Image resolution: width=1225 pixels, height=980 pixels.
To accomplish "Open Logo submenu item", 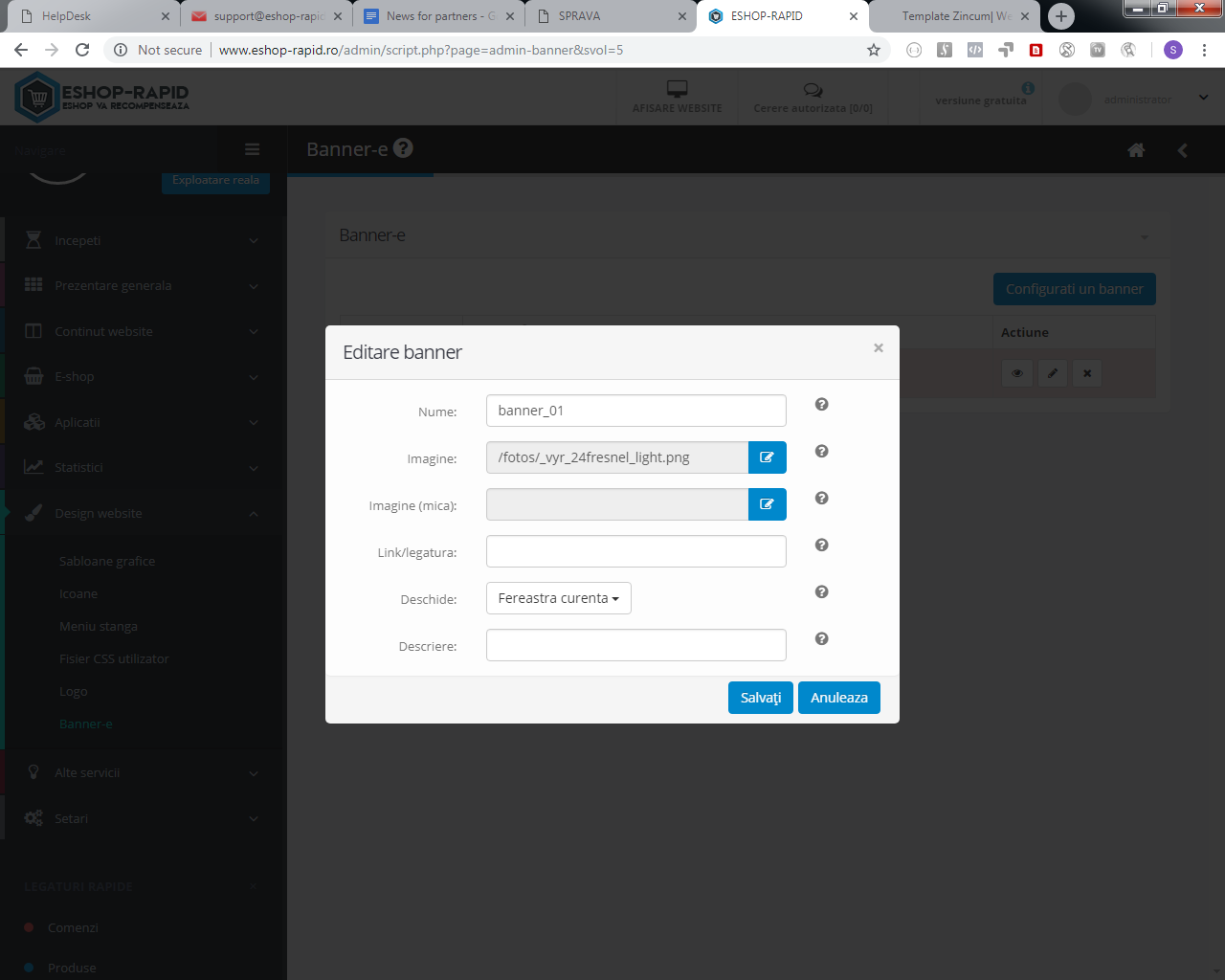I will click(73, 691).
